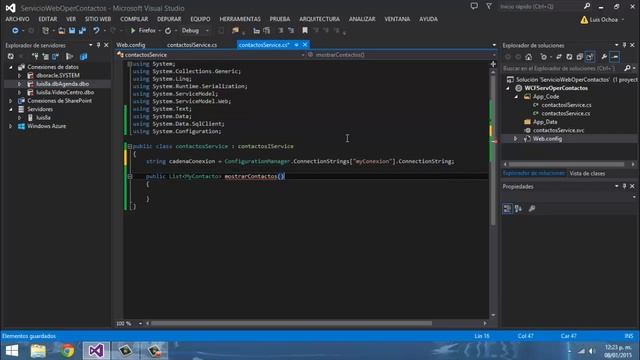Collapse the Conexiones de datos node

tap(11, 67)
